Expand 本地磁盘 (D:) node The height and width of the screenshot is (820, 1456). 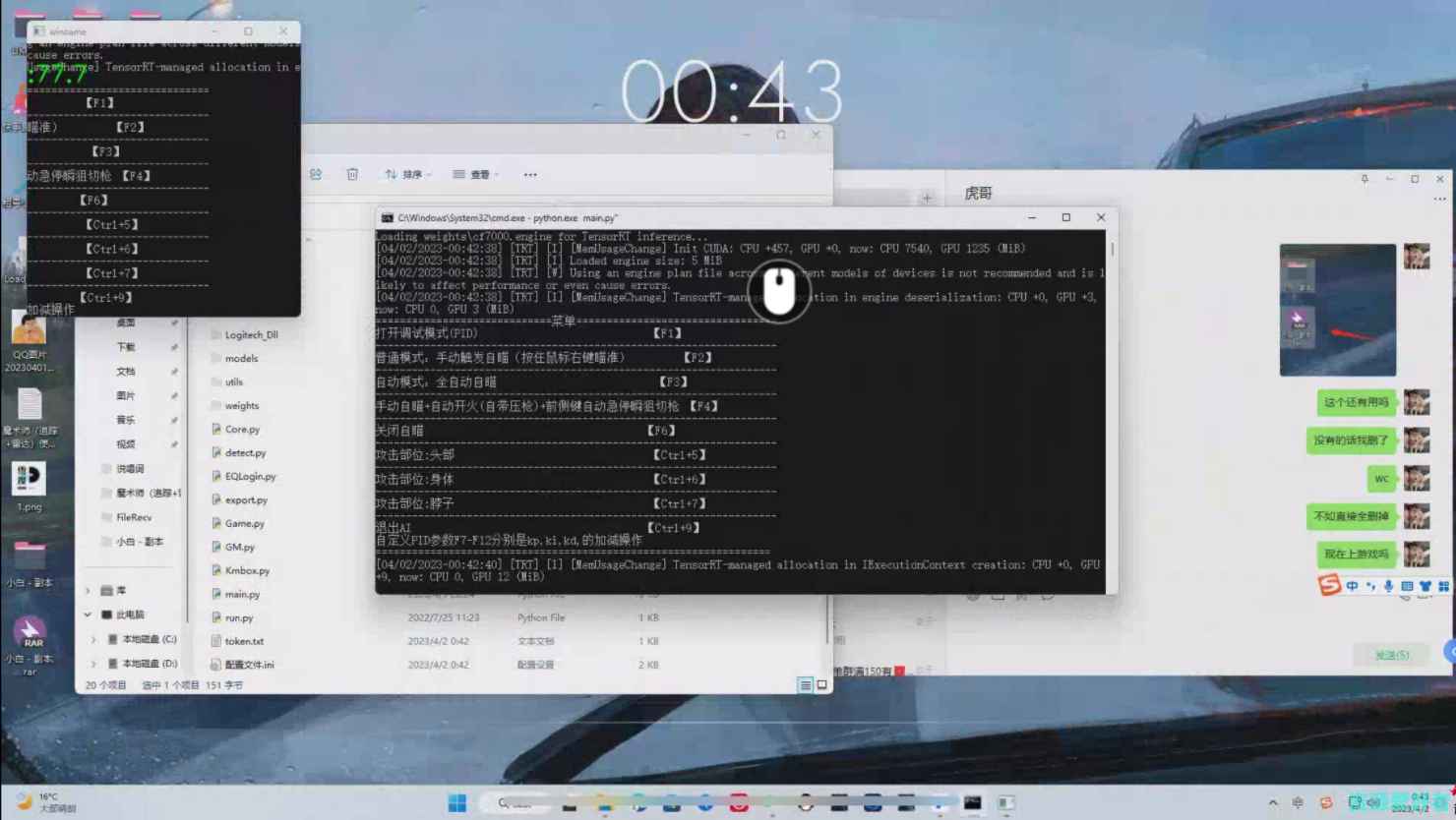tap(94, 664)
